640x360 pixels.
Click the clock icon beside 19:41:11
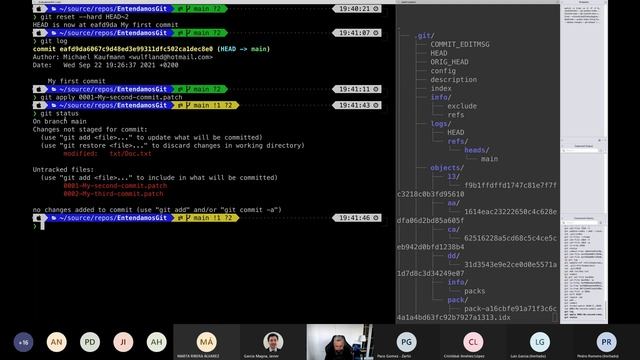(376, 89)
